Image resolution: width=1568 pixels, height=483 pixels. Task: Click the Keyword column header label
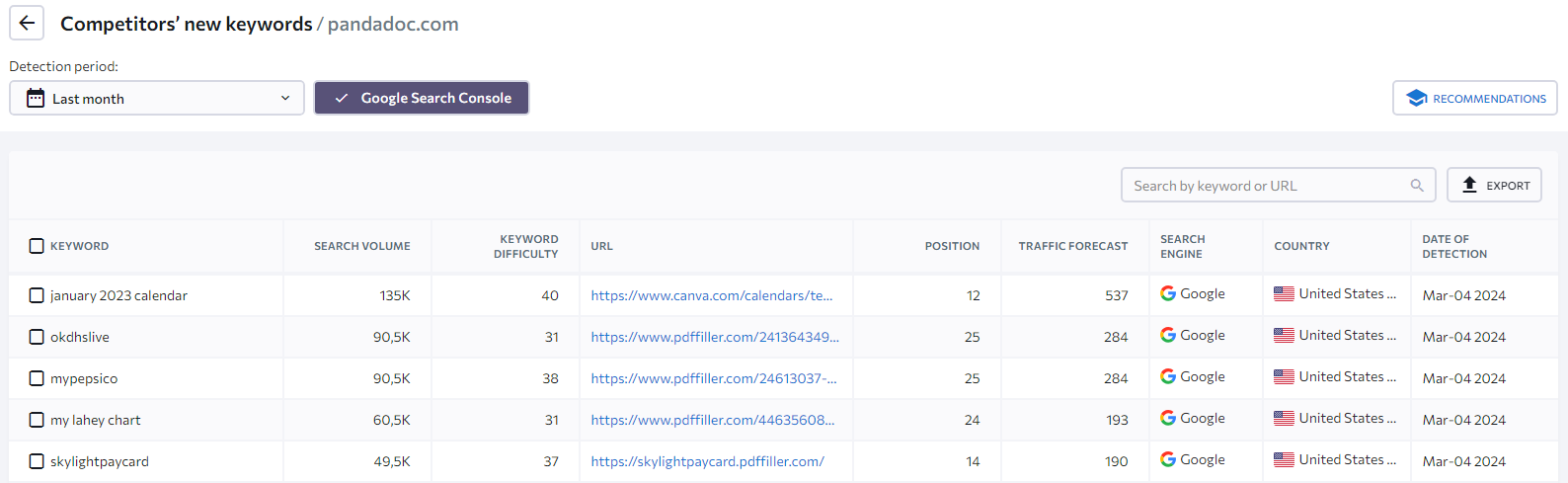click(x=80, y=246)
